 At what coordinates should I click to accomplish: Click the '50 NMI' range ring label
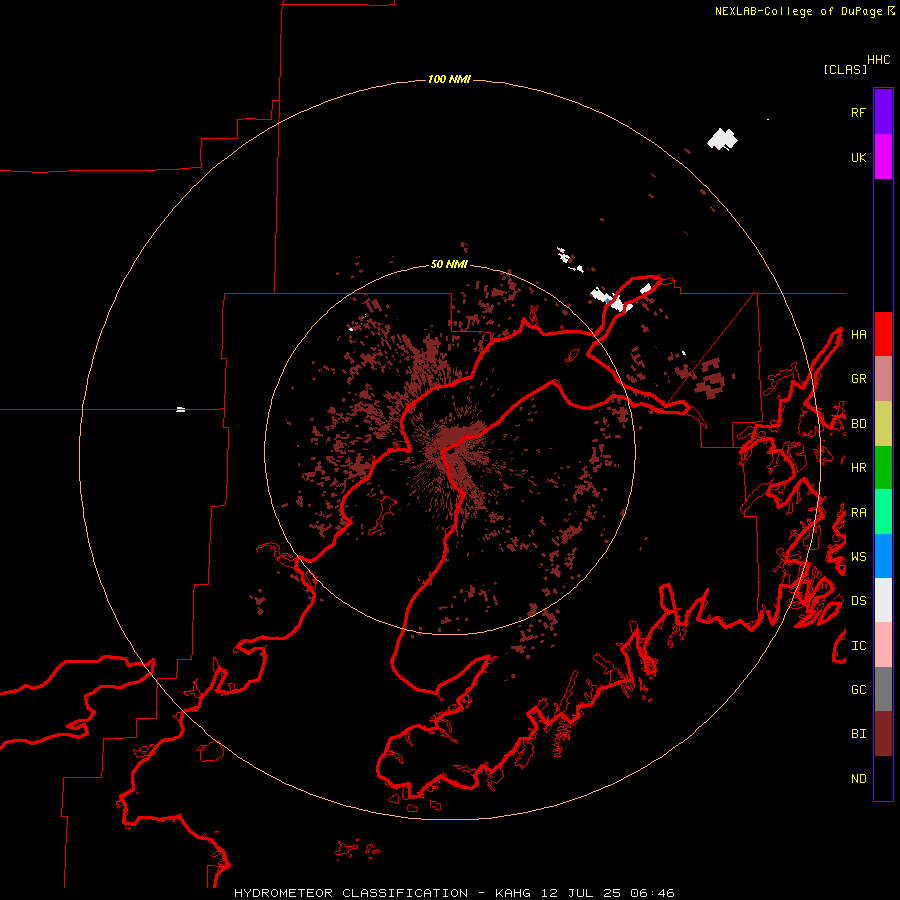(x=449, y=264)
